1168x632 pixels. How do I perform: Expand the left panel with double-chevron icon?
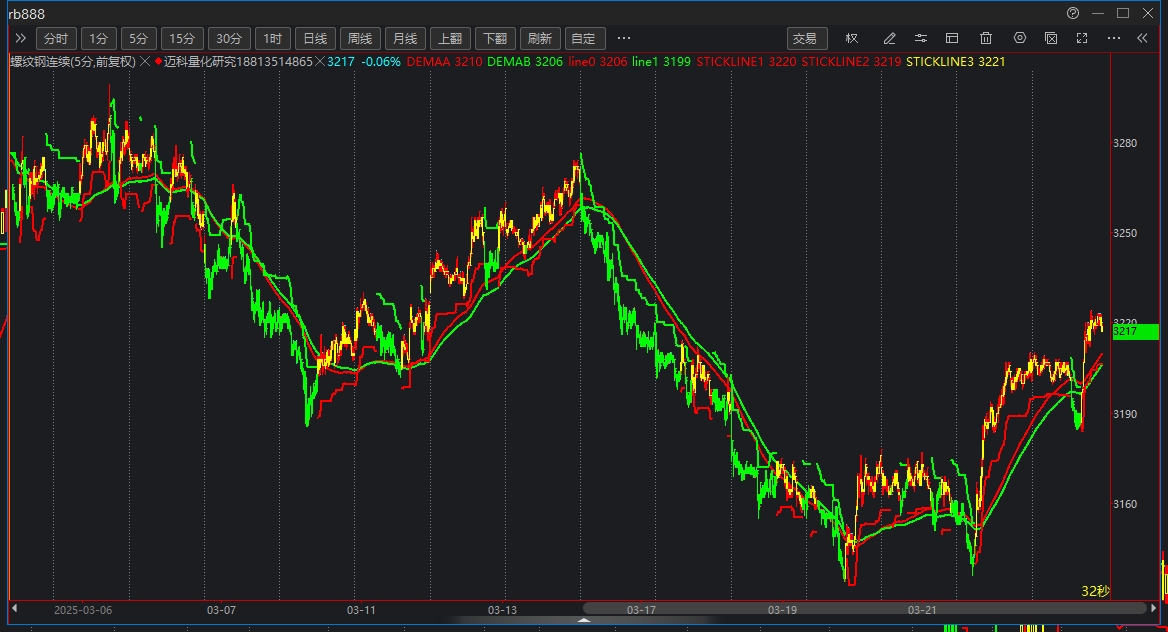pos(20,38)
